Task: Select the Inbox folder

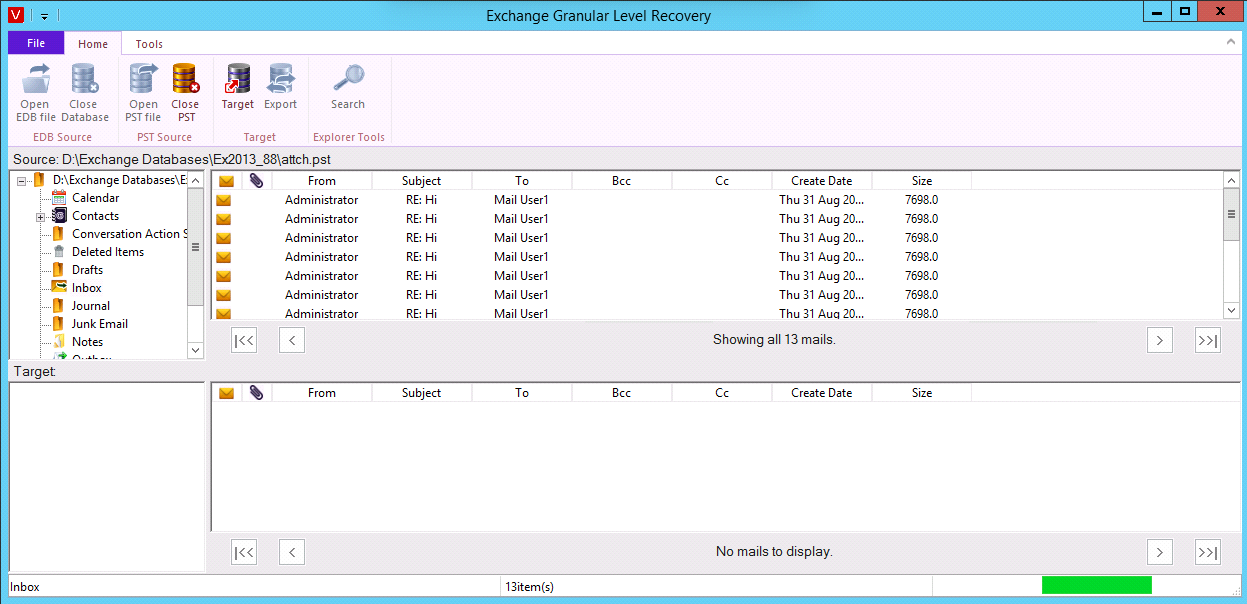Action: click(87, 288)
